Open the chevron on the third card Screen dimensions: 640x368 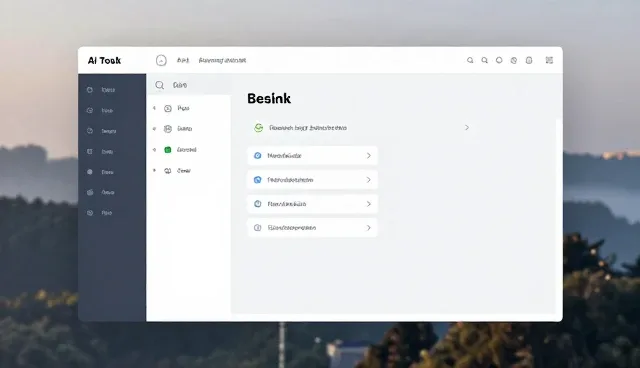click(369, 204)
